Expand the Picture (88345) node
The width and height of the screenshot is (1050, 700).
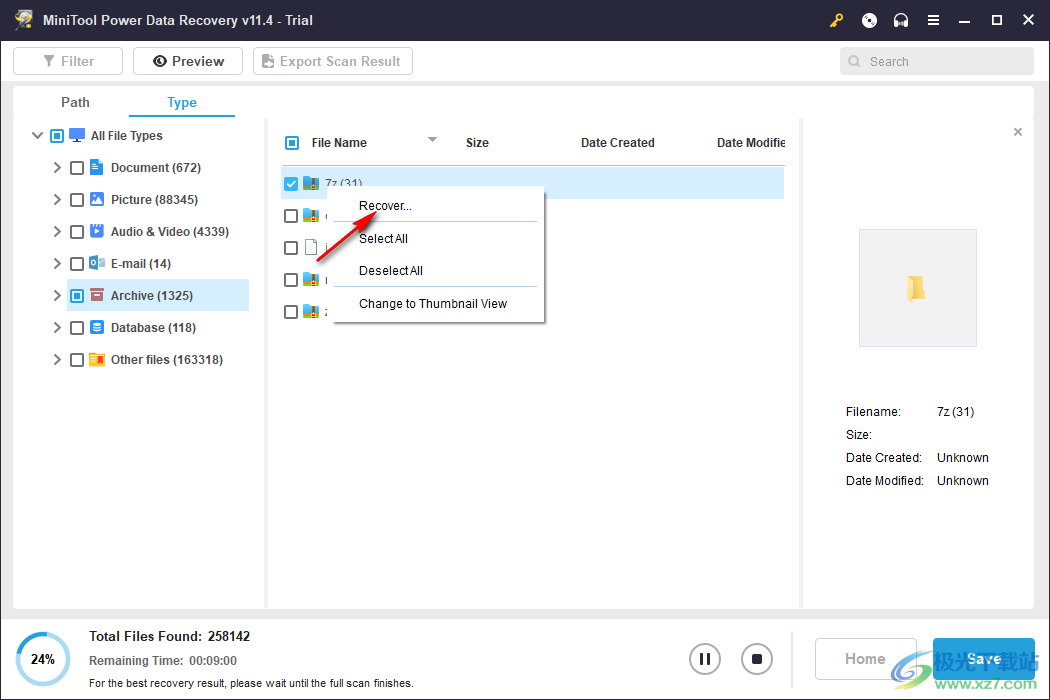[57, 200]
